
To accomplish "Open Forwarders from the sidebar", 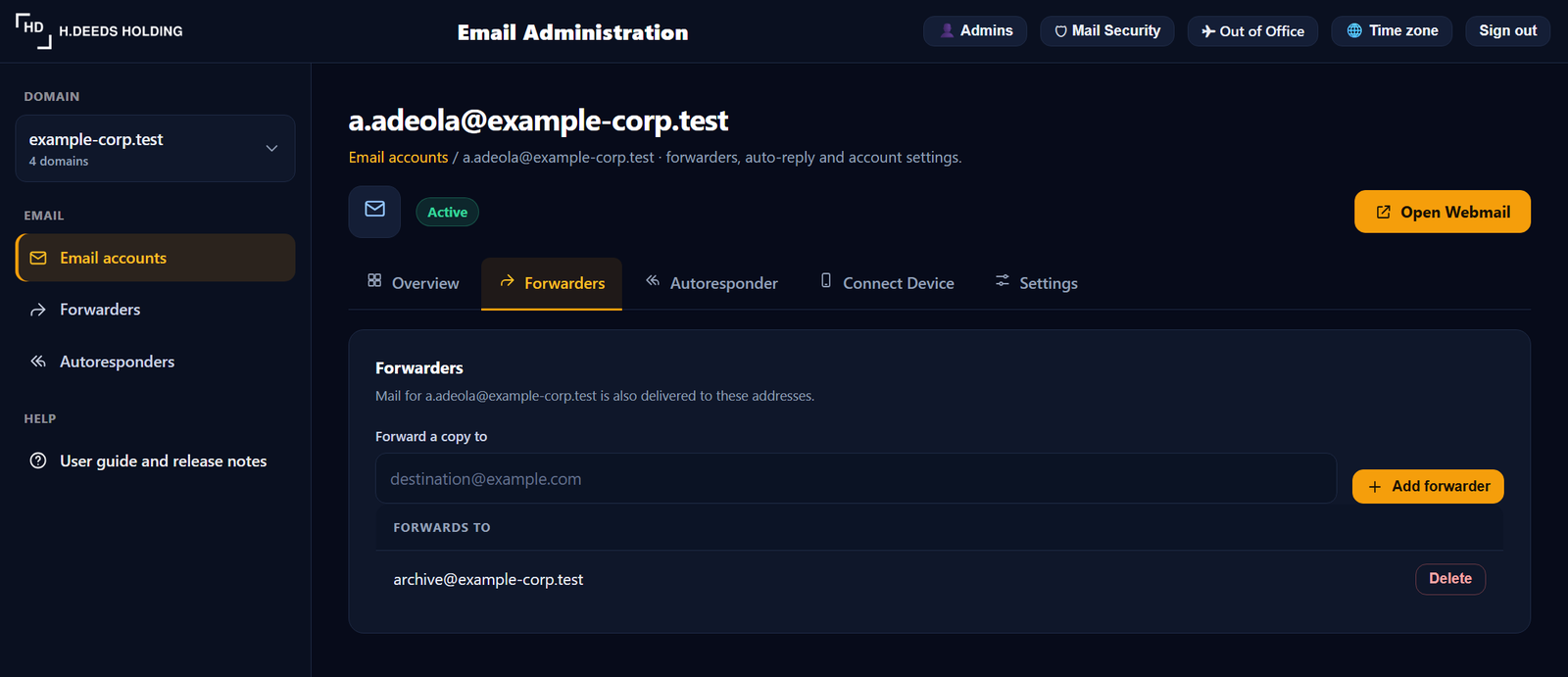I will (155, 310).
